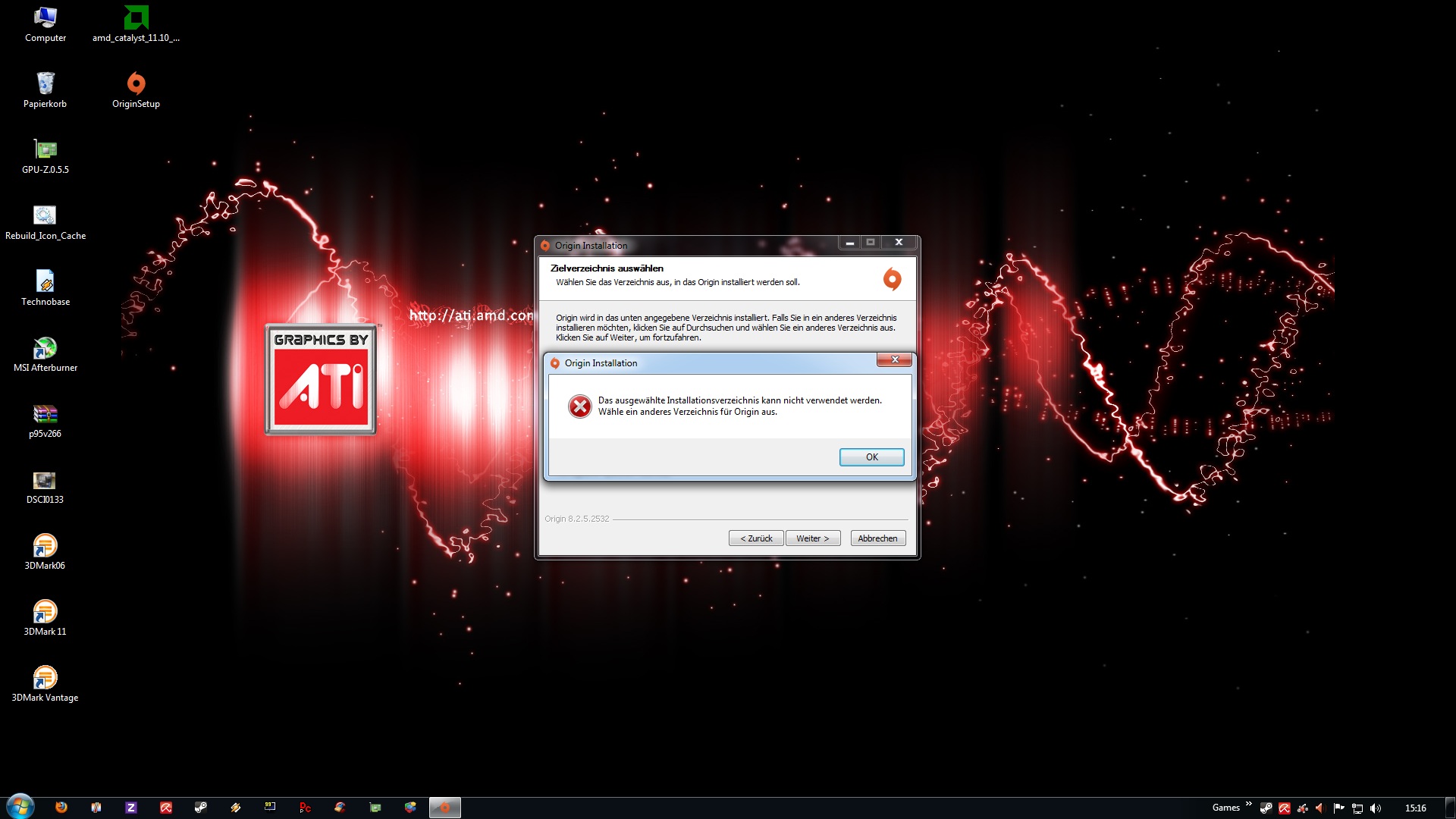
Task: Open the Games toolbar label
Action: pyautogui.click(x=1225, y=808)
